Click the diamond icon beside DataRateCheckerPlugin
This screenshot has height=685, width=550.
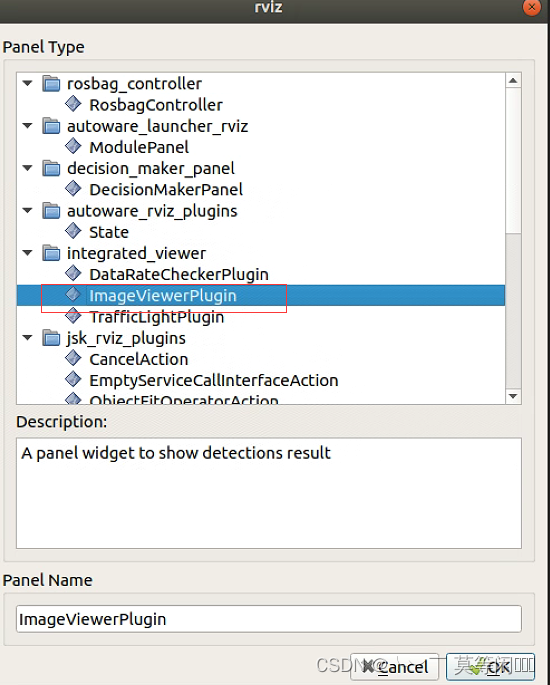pyautogui.click(x=73, y=273)
